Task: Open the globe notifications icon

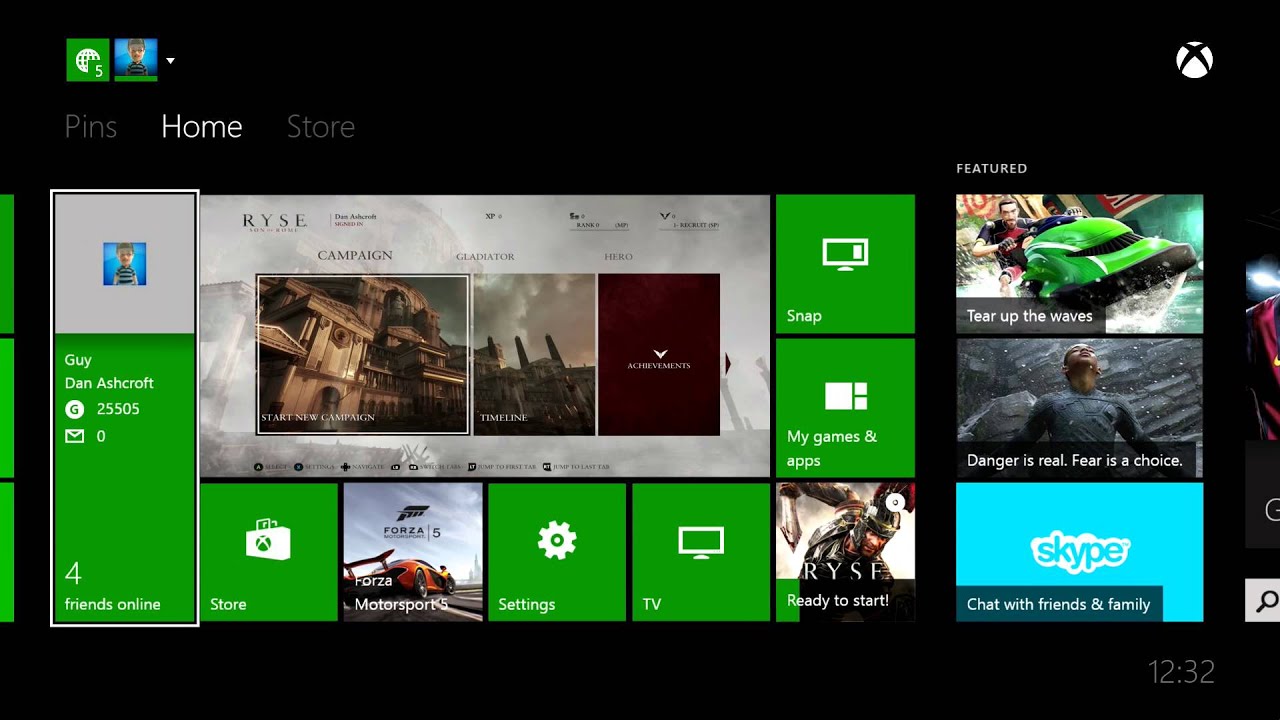Action: [87, 60]
